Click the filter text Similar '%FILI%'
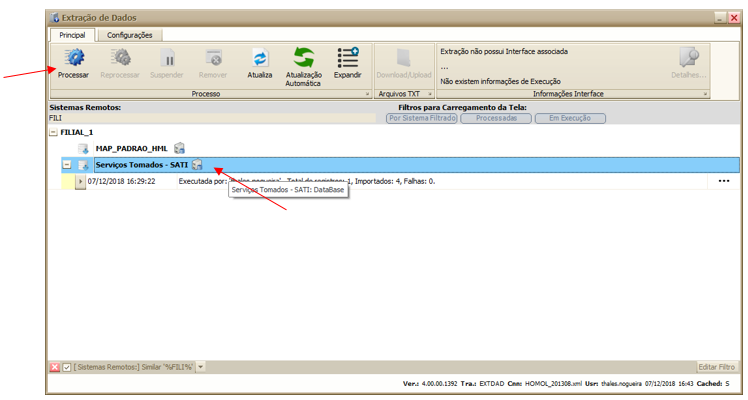 (x=133, y=367)
